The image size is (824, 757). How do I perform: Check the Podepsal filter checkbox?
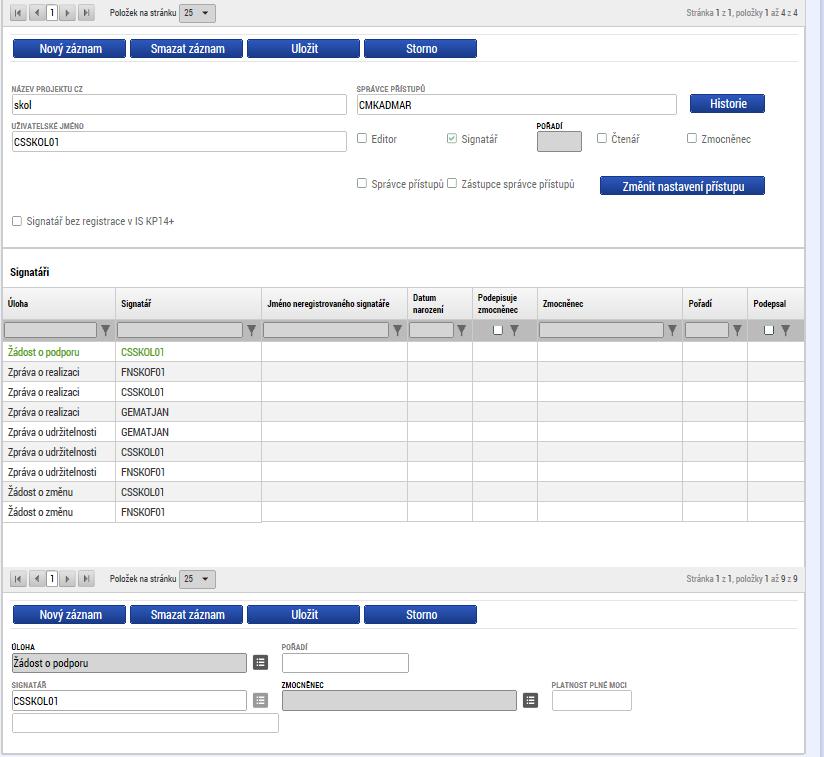(769, 330)
